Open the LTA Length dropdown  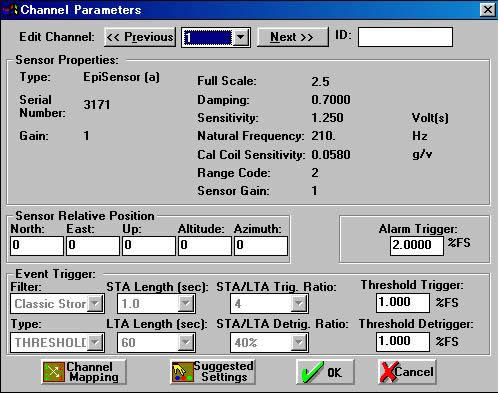pos(185,342)
